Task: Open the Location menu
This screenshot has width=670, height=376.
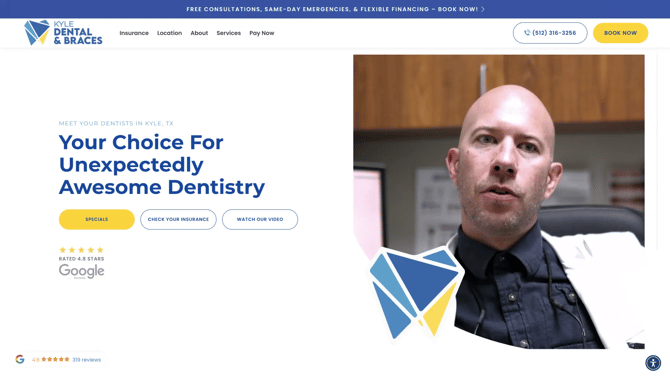Action: click(x=169, y=33)
